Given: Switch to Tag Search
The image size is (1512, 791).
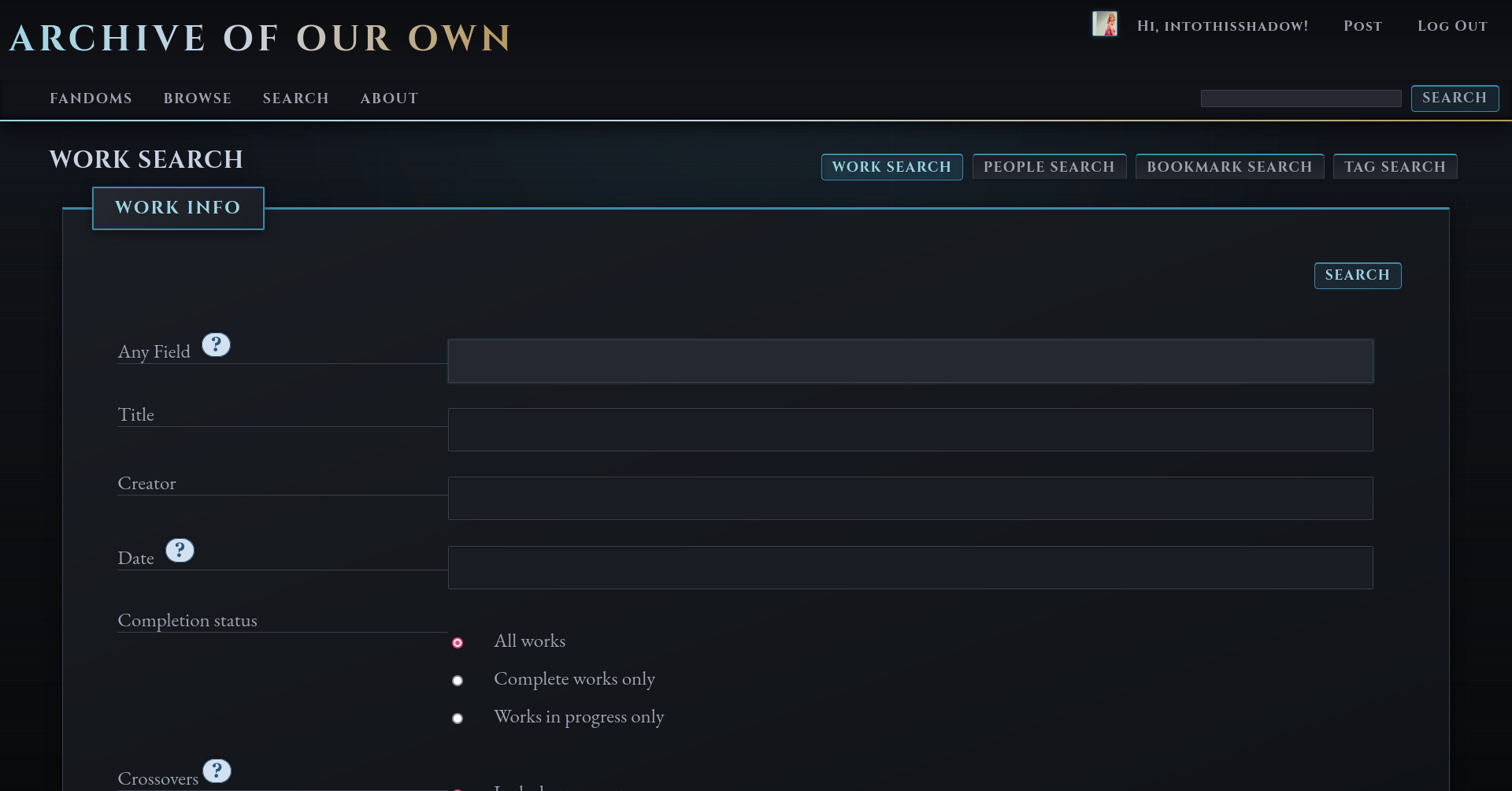Looking at the screenshot, I should pos(1395,167).
